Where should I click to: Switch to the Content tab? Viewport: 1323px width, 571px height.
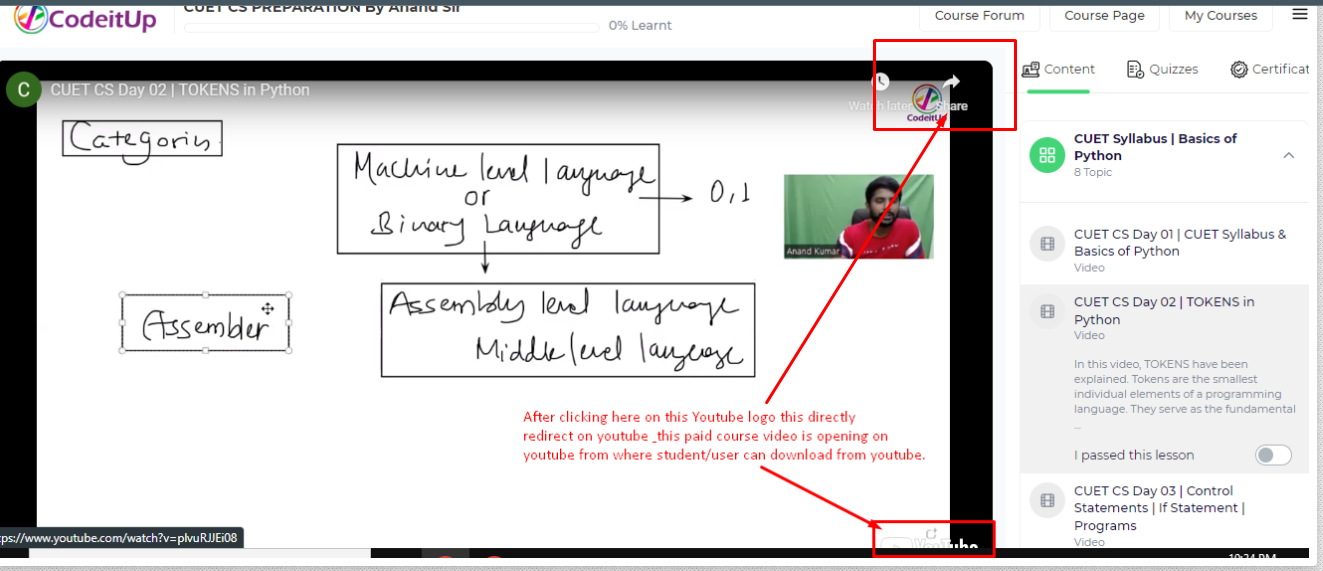click(1058, 69)
